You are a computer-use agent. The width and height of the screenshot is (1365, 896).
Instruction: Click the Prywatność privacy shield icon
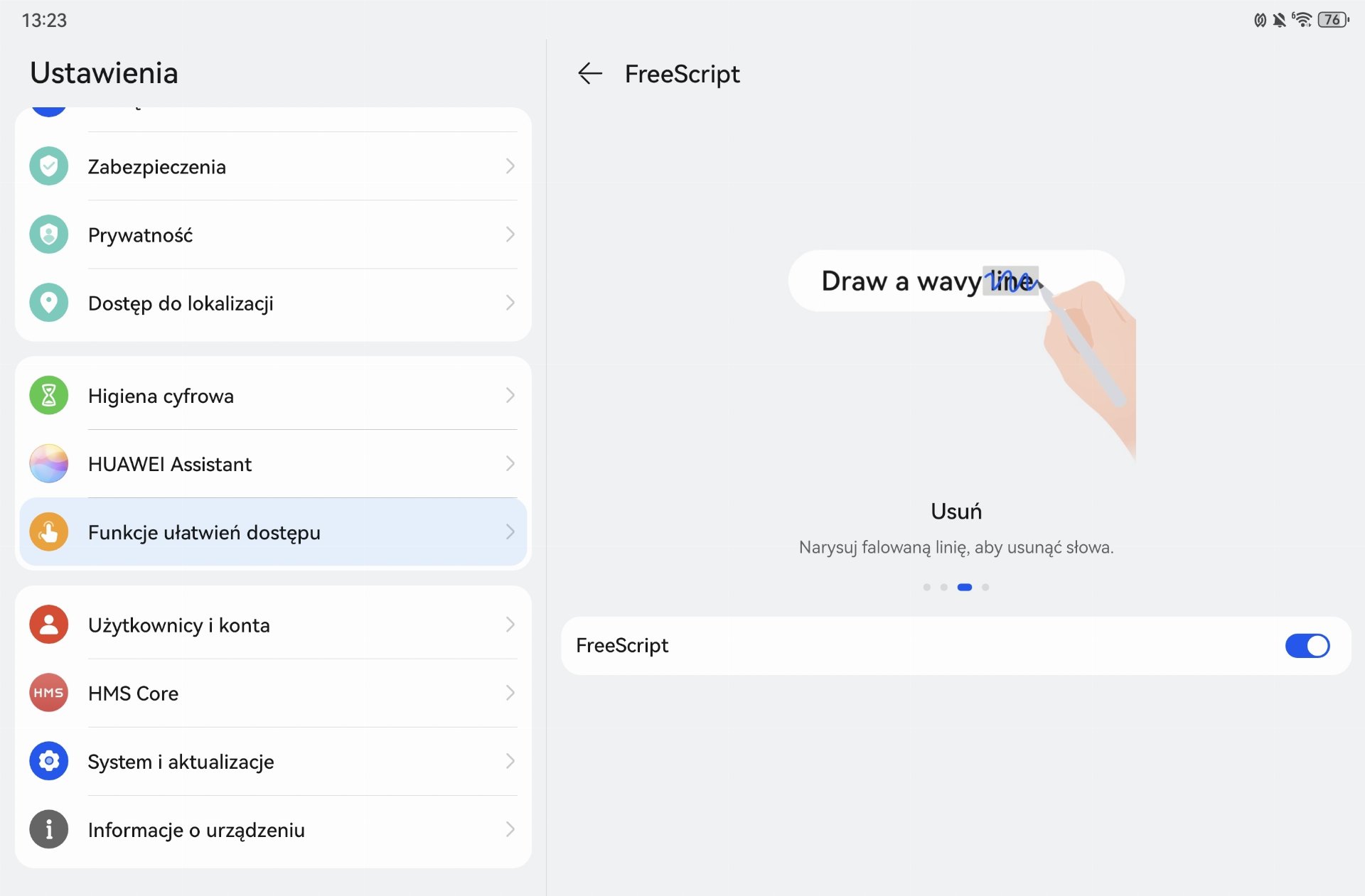48,234
